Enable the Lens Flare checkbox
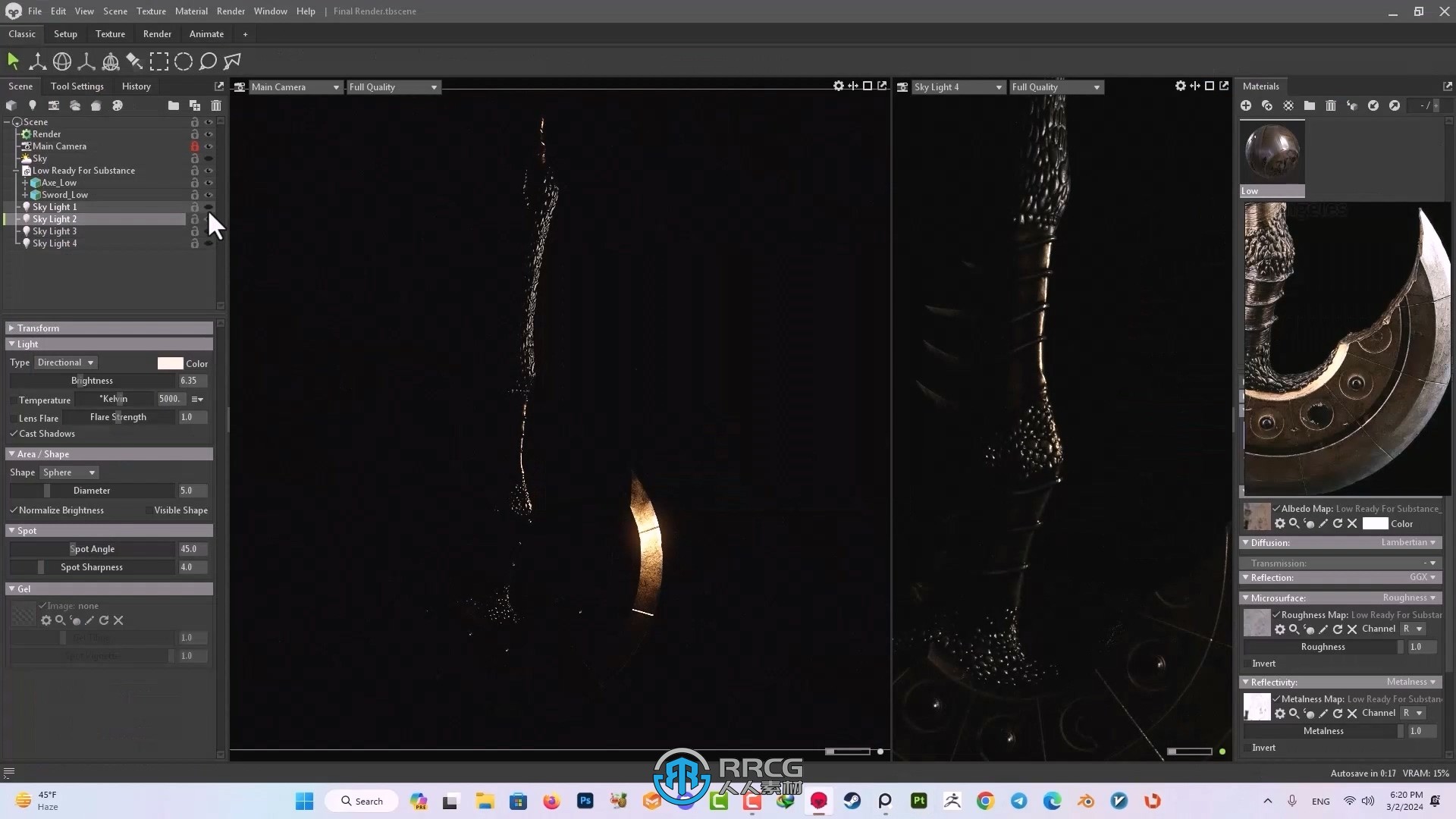1456x819 pixels. [14, 418]
